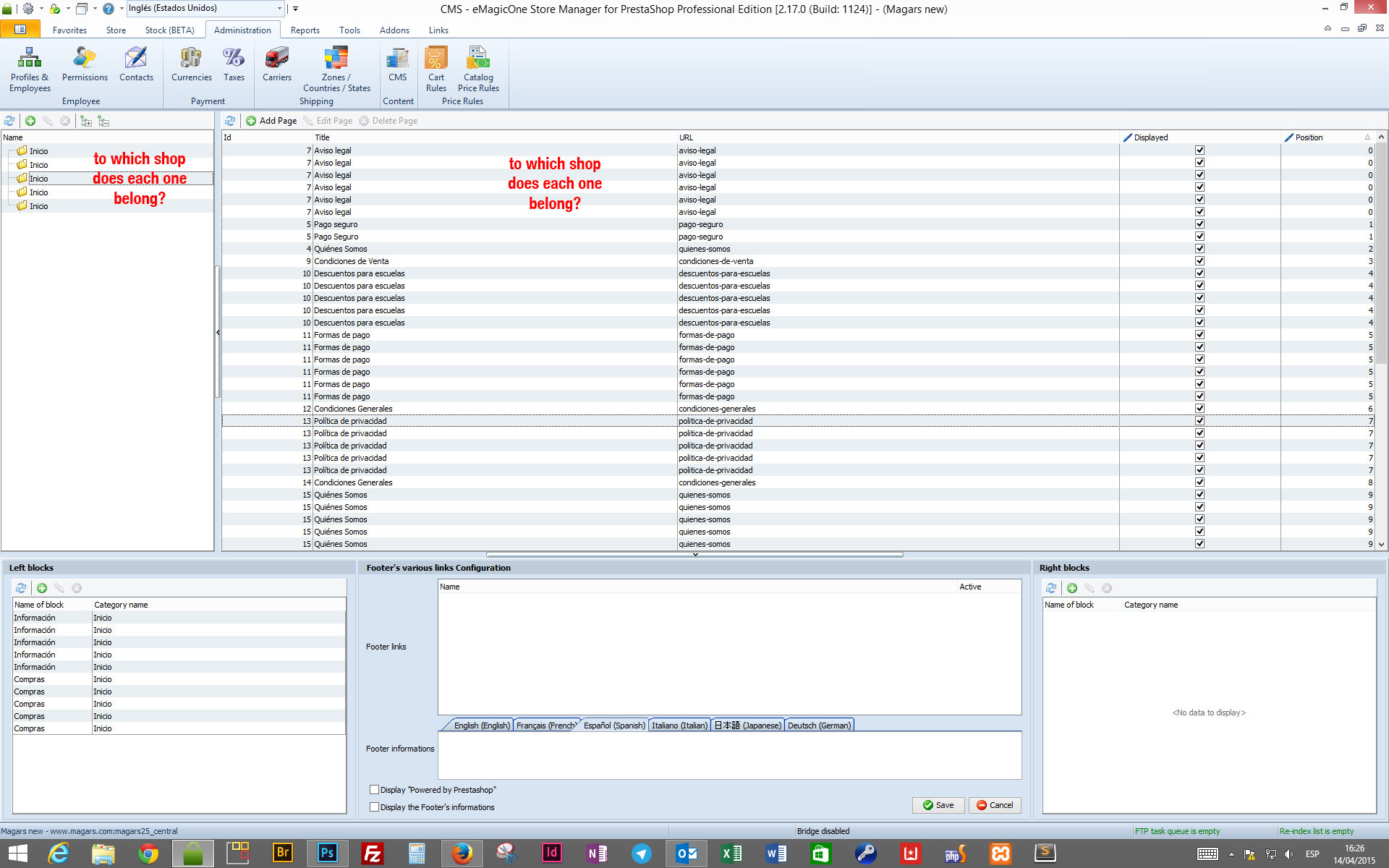Screen dimensions: 1389x868
Task: Open the Taxes settings
Action: pyautogui.click(x=234, y=64)
